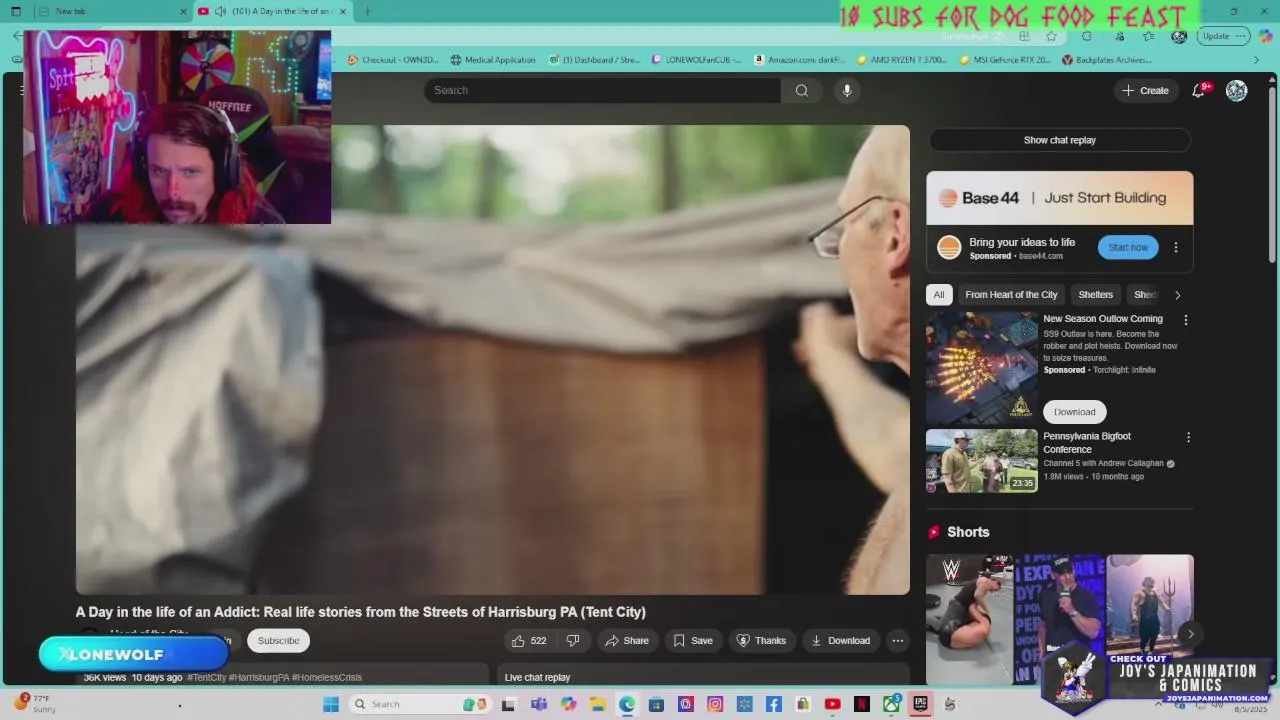Expand Live chat replay section
This screenshot has width=1280, height=720.
coord(703,676)
